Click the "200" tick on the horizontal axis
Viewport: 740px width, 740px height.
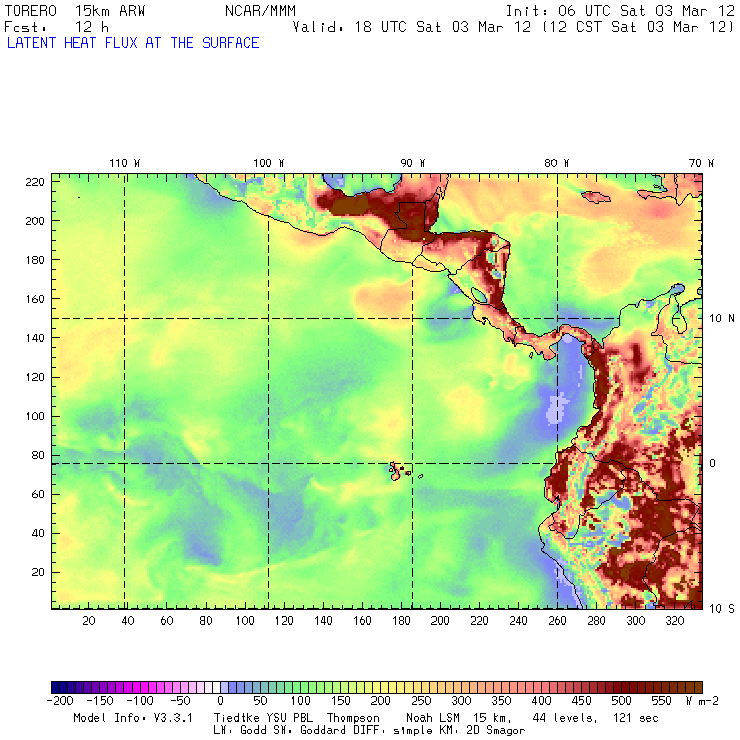click(x=440, y=621)
